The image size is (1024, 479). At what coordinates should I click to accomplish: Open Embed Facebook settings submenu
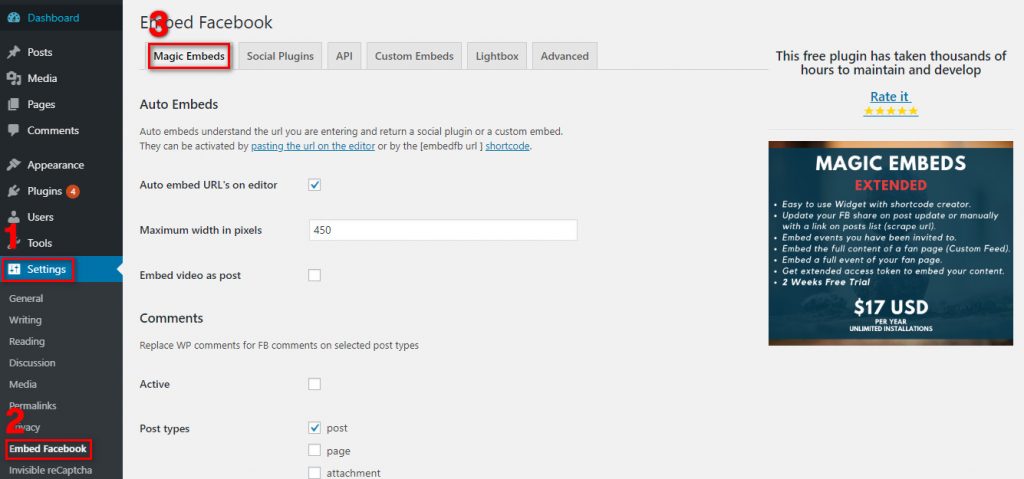point(48,449)
